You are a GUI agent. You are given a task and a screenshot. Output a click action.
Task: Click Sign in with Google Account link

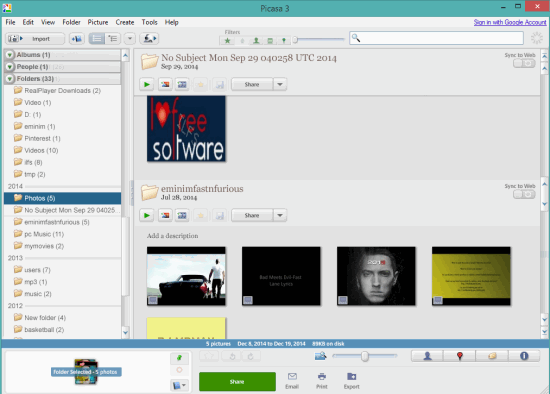pos(510,22)
